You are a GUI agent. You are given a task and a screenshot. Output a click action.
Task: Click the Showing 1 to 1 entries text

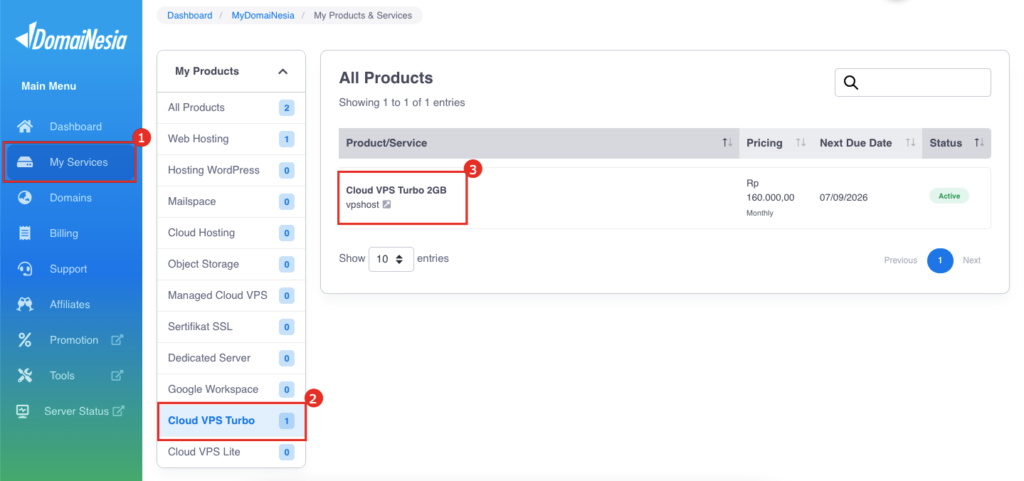402,102
